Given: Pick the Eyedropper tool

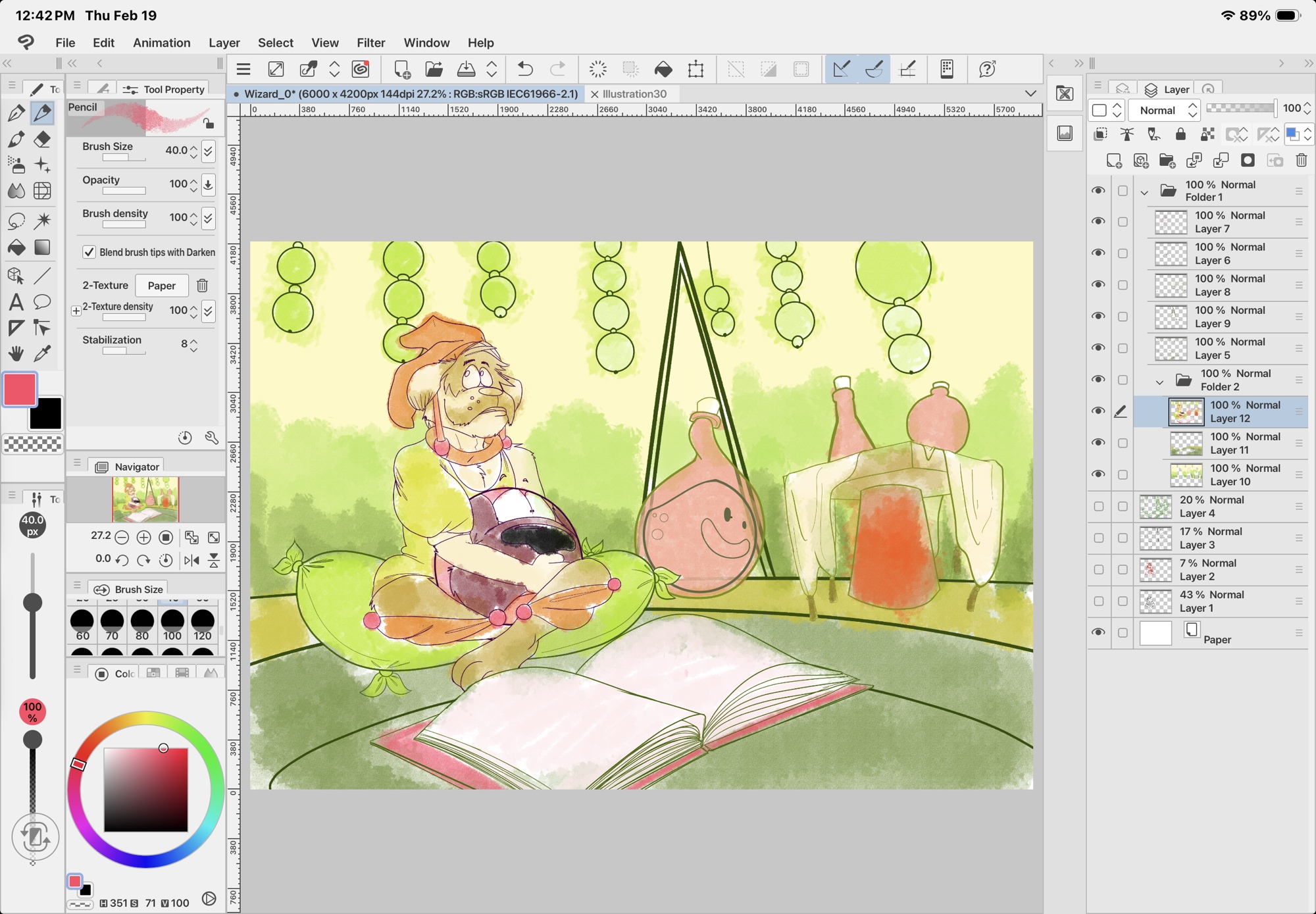Looking at the screenshot, I should pyautogui.click(x=42, y=353).
